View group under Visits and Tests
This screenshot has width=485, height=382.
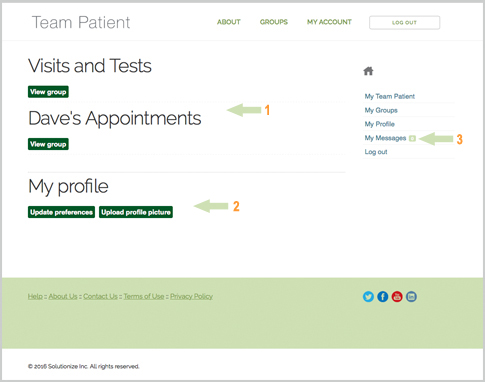(48, 92)
